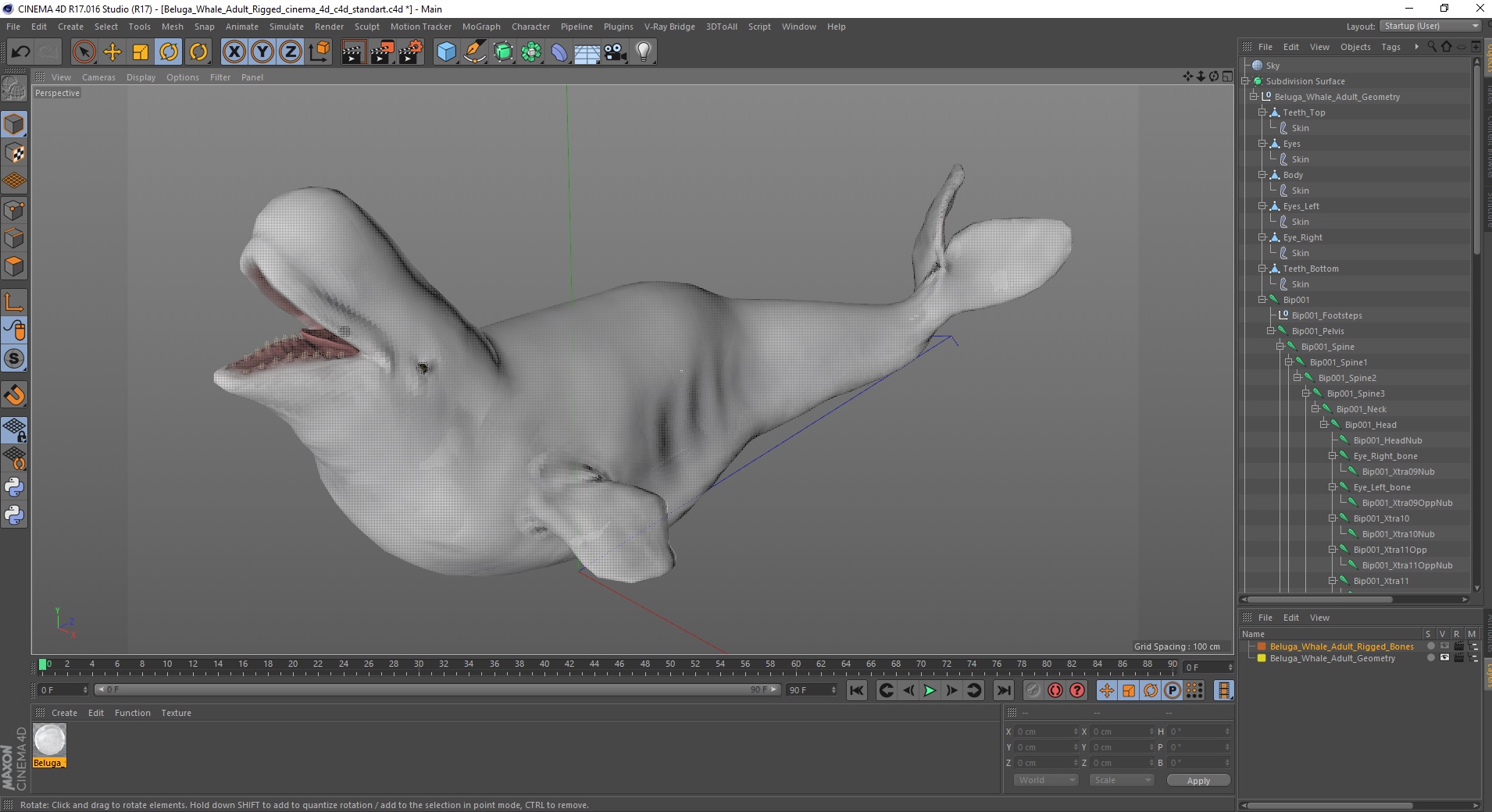This screenshot has width=1492, height=812.
Task: Toggle X axis lock
Action: coord(234,52)
